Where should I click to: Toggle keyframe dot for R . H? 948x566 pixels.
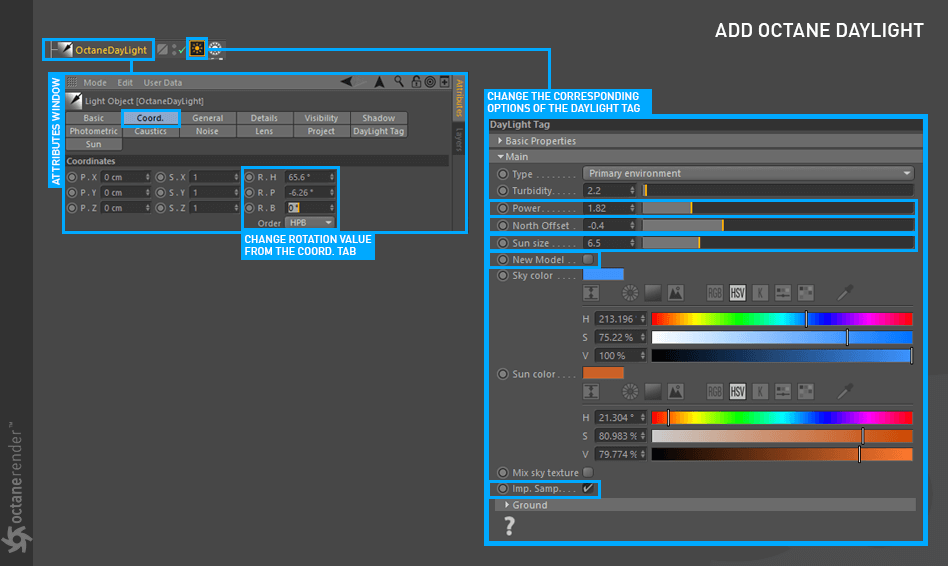(x=249, y=177)
